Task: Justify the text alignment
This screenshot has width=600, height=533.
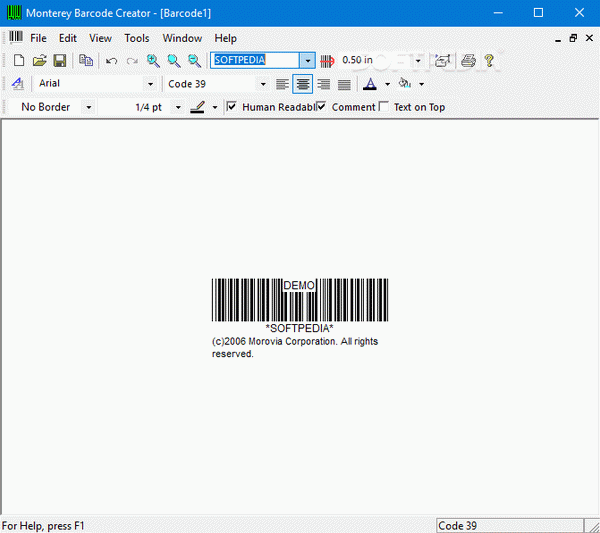Action: pos(344,84)
